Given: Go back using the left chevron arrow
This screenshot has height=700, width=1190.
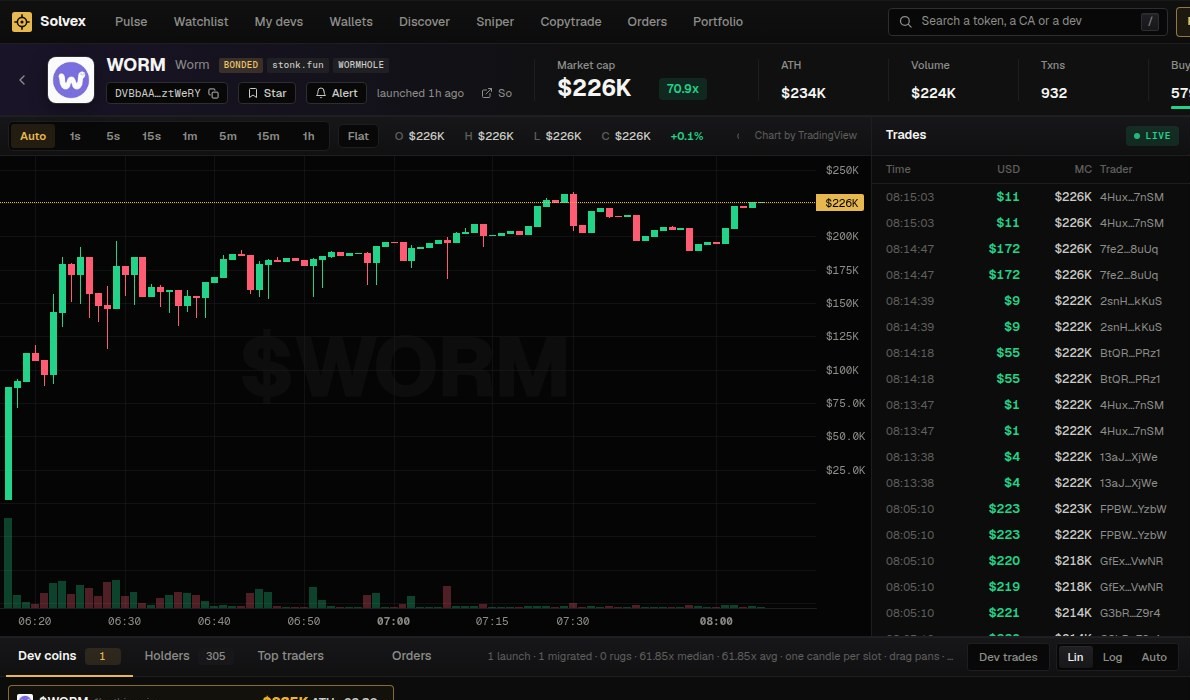Looking at the screenshot, I should [x=22, y=80].
